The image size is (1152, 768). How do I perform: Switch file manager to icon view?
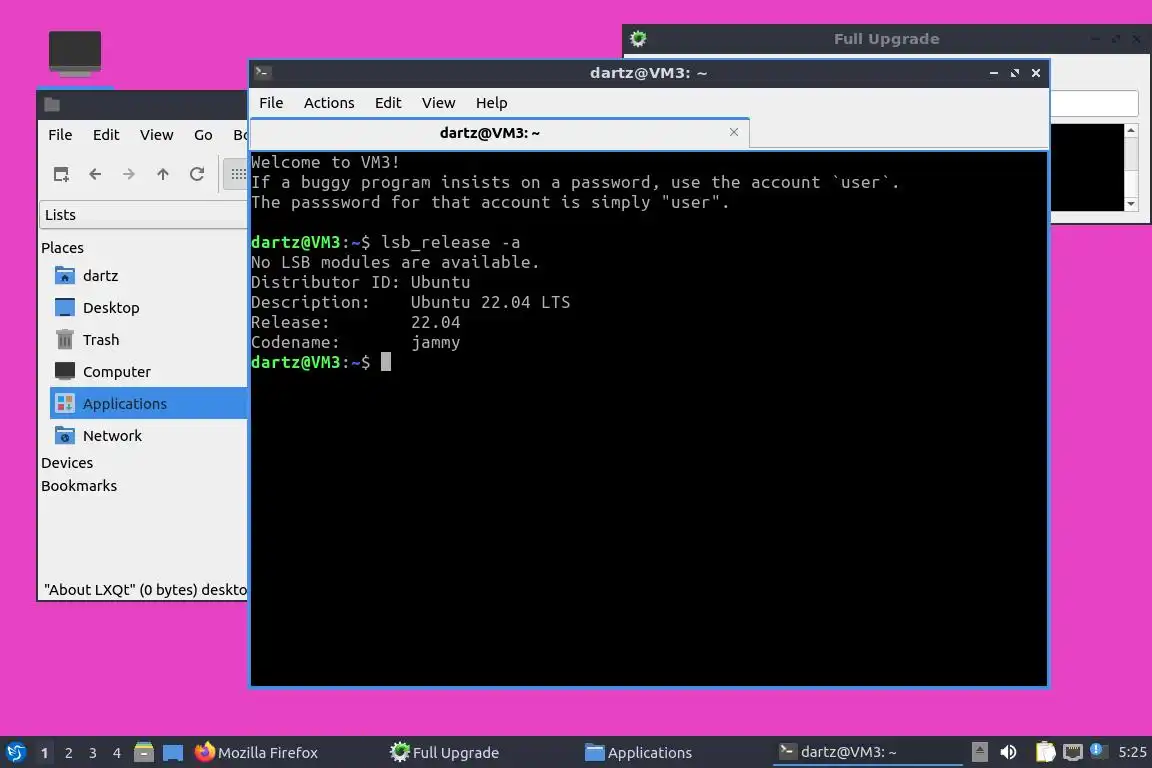pos(237,174)
